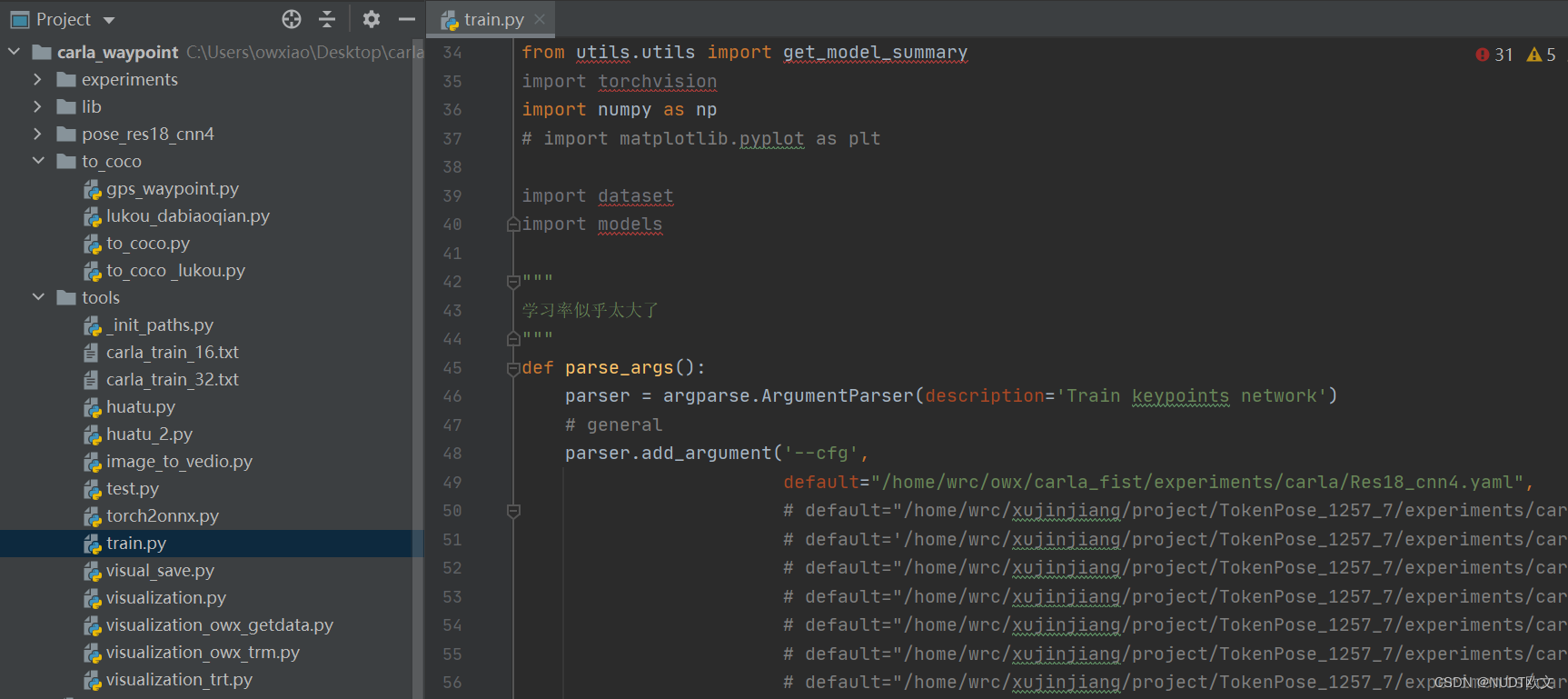1568x699 pixels.
Task: Click the Project tool window icon
Action: pos(20,19)
